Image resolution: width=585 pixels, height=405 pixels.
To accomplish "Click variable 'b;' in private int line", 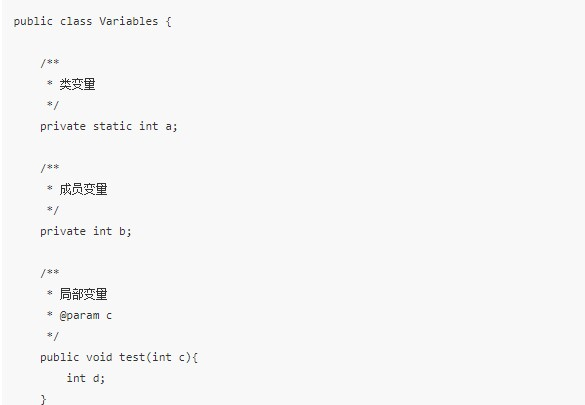I will click(125, 232).
